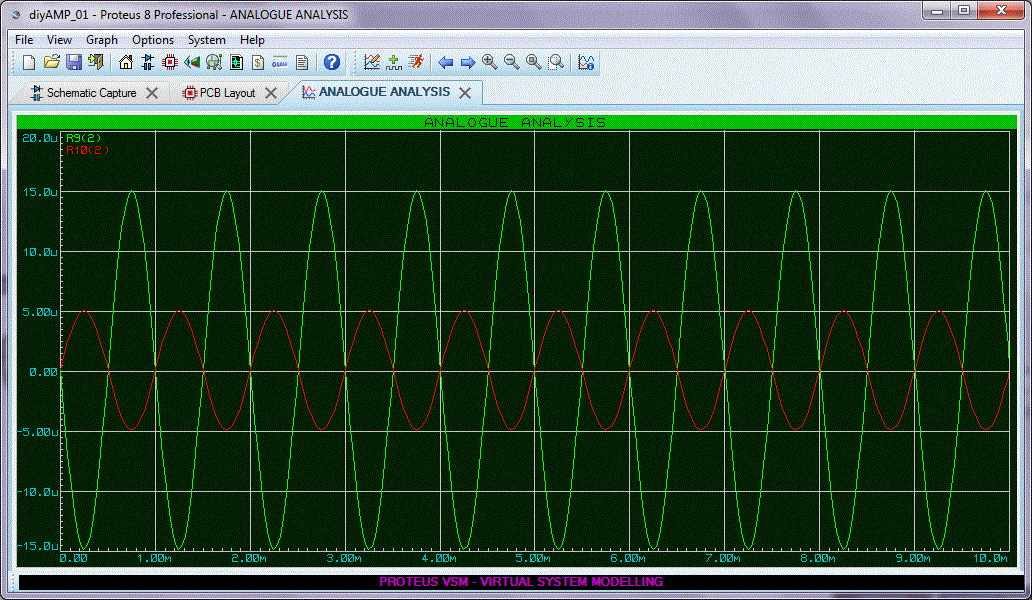1032x600 pixels.
Task: Click the ANALOGUE ANALYSIS graph title bar
Action: pyautogui.click(x=515, y=123)
